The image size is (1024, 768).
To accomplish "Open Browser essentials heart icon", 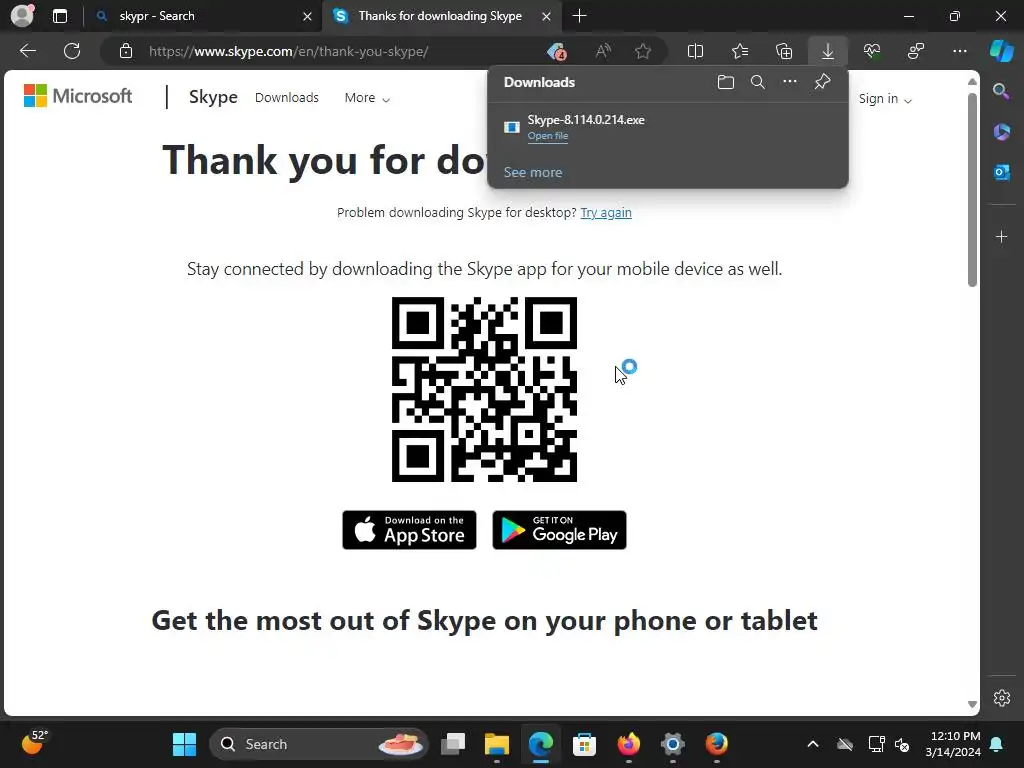I will (x=872, y=51).
